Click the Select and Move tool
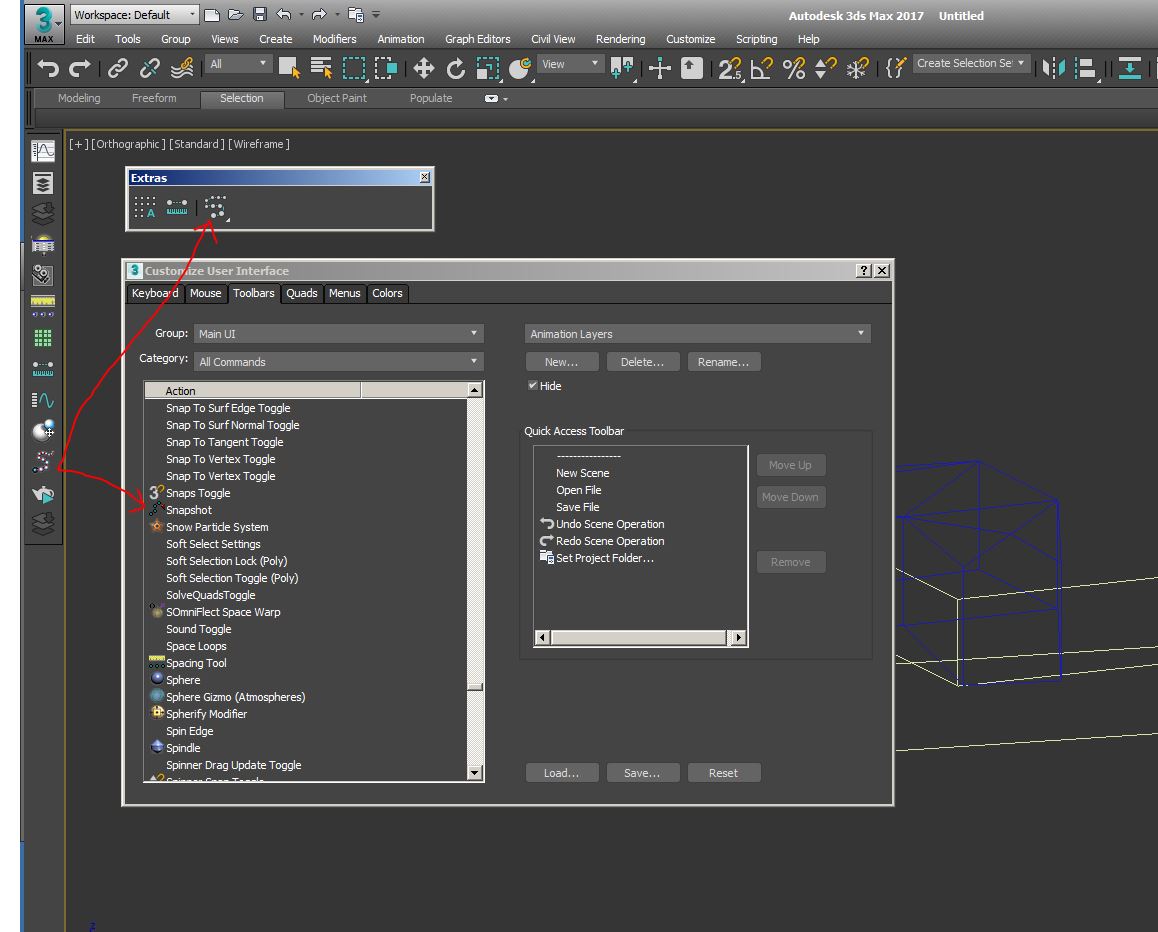This screenshot has width=1158, height=932. (x=423, y=68)
